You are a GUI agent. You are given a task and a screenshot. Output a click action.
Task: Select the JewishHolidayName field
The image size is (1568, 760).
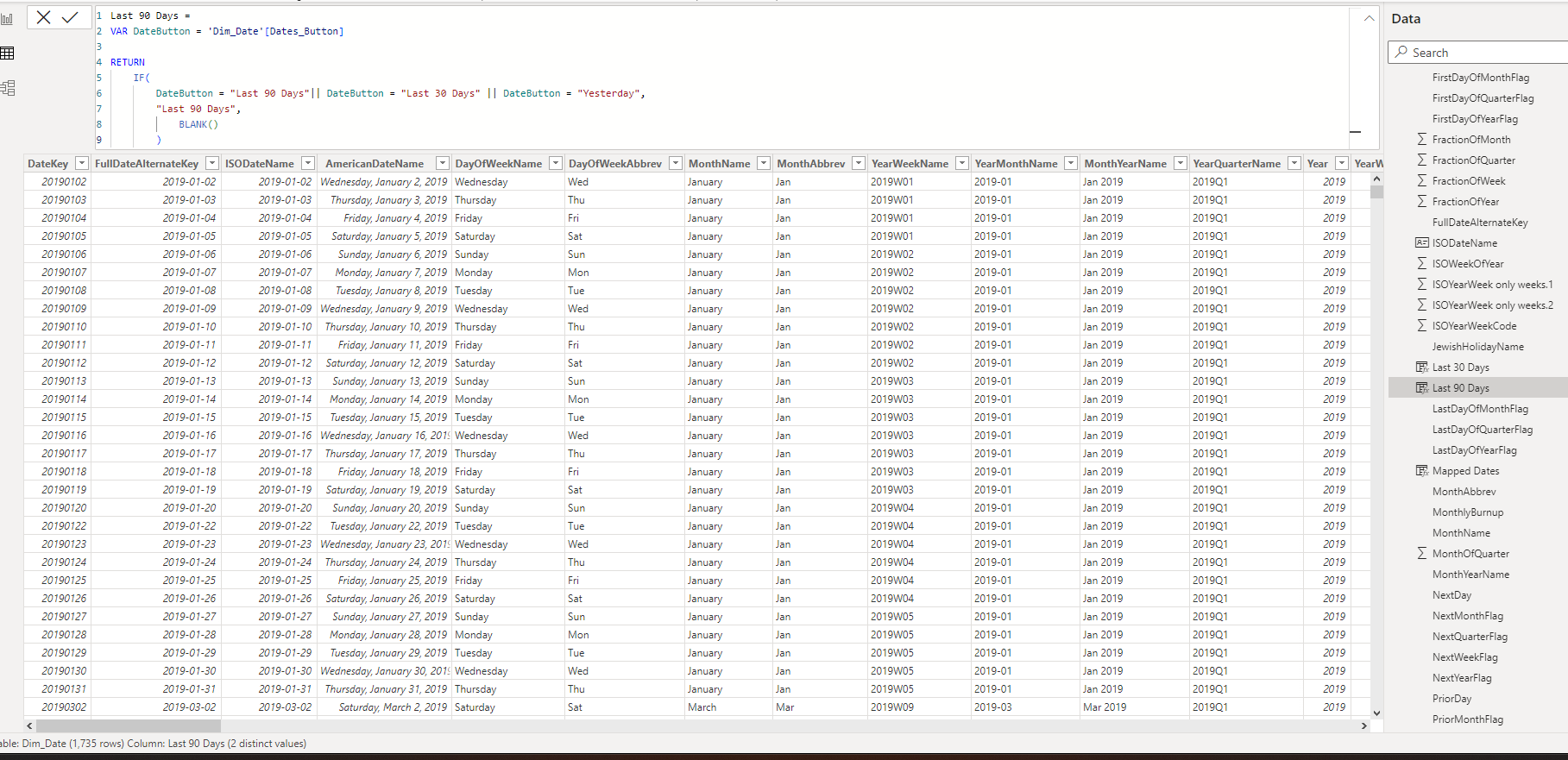tap(1478, 347)
